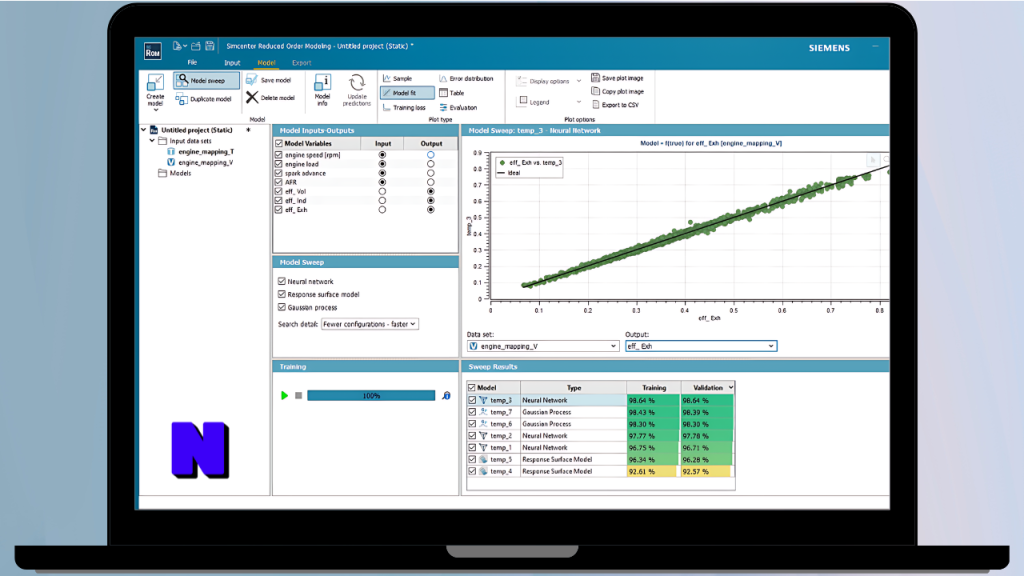Select the Untitled project (Static) tree label
Image resolution: width=1024 pixels, height=576 pixels.
click(x=197, y=130)
